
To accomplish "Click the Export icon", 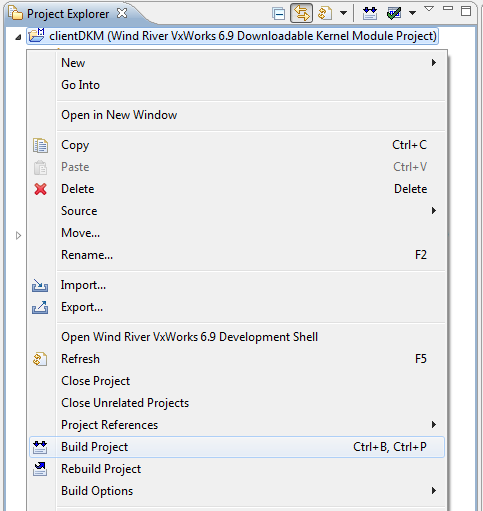I will pyautogui.click(x=40, y=307).
